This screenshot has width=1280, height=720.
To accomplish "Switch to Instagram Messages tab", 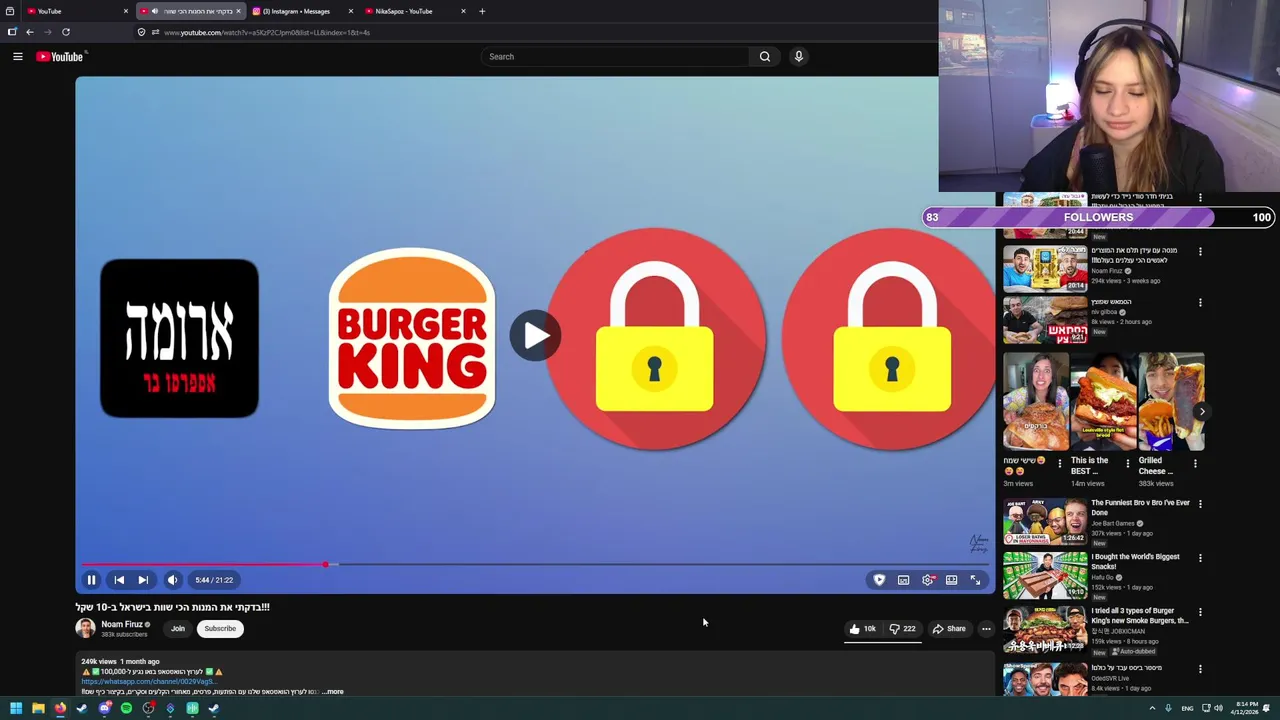I will [302, 11].
